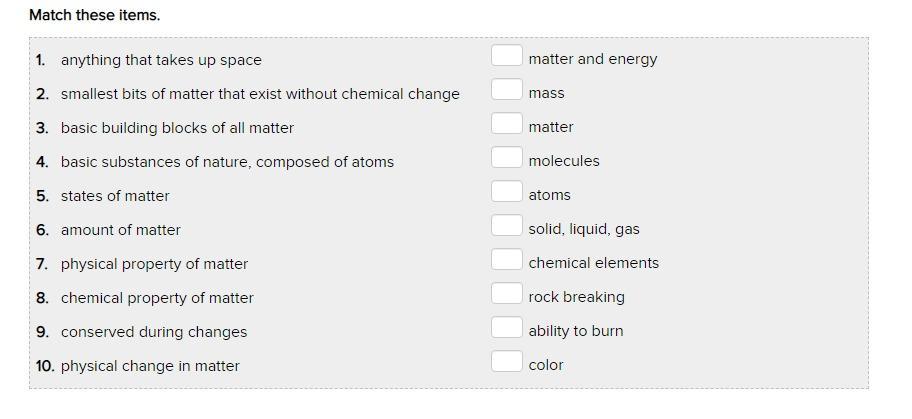912x419 pixels.
Task: Click the box left of 'matter' option
Action: 506,124
